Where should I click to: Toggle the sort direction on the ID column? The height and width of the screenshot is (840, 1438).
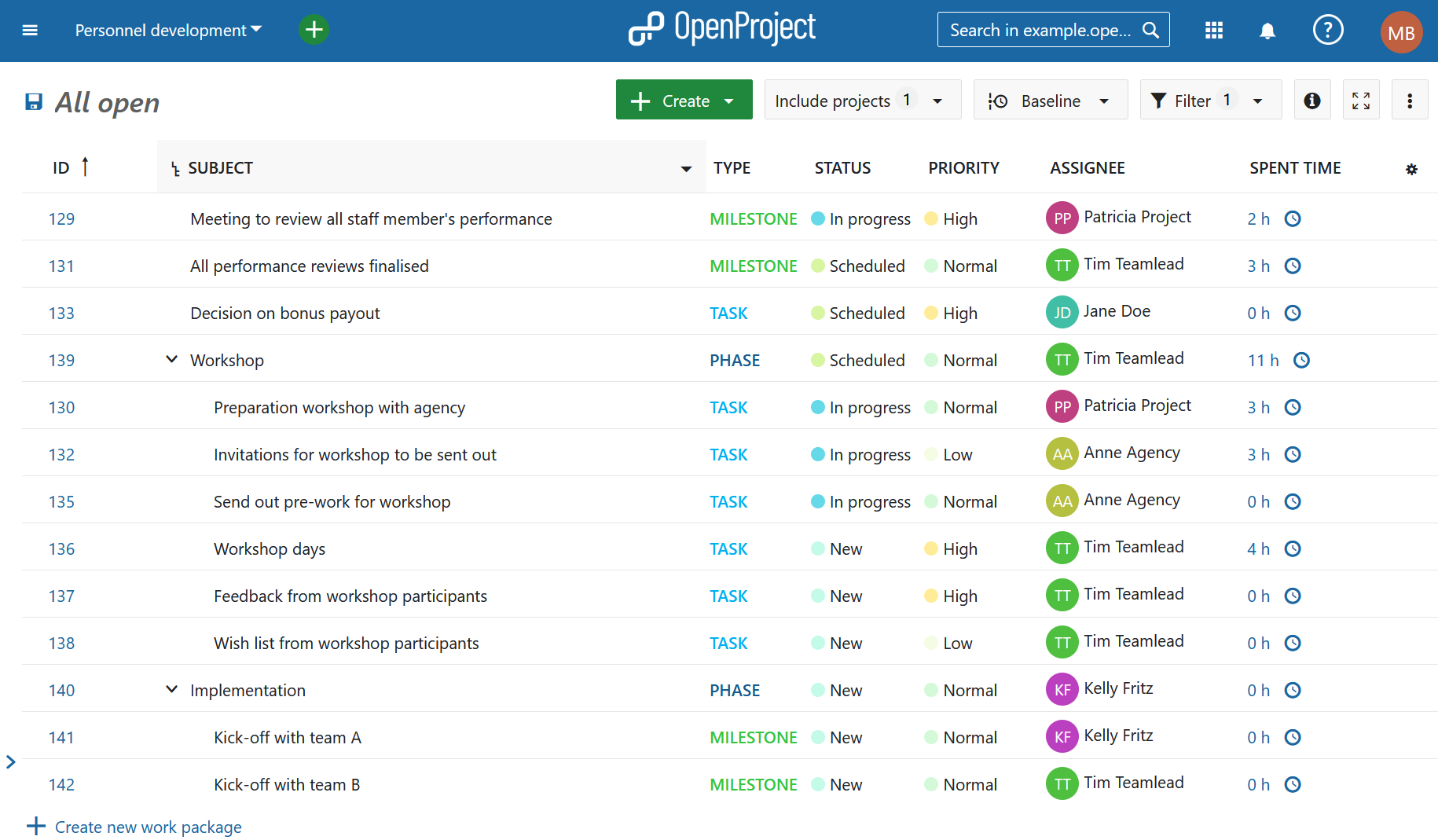(x=85, y=167)
